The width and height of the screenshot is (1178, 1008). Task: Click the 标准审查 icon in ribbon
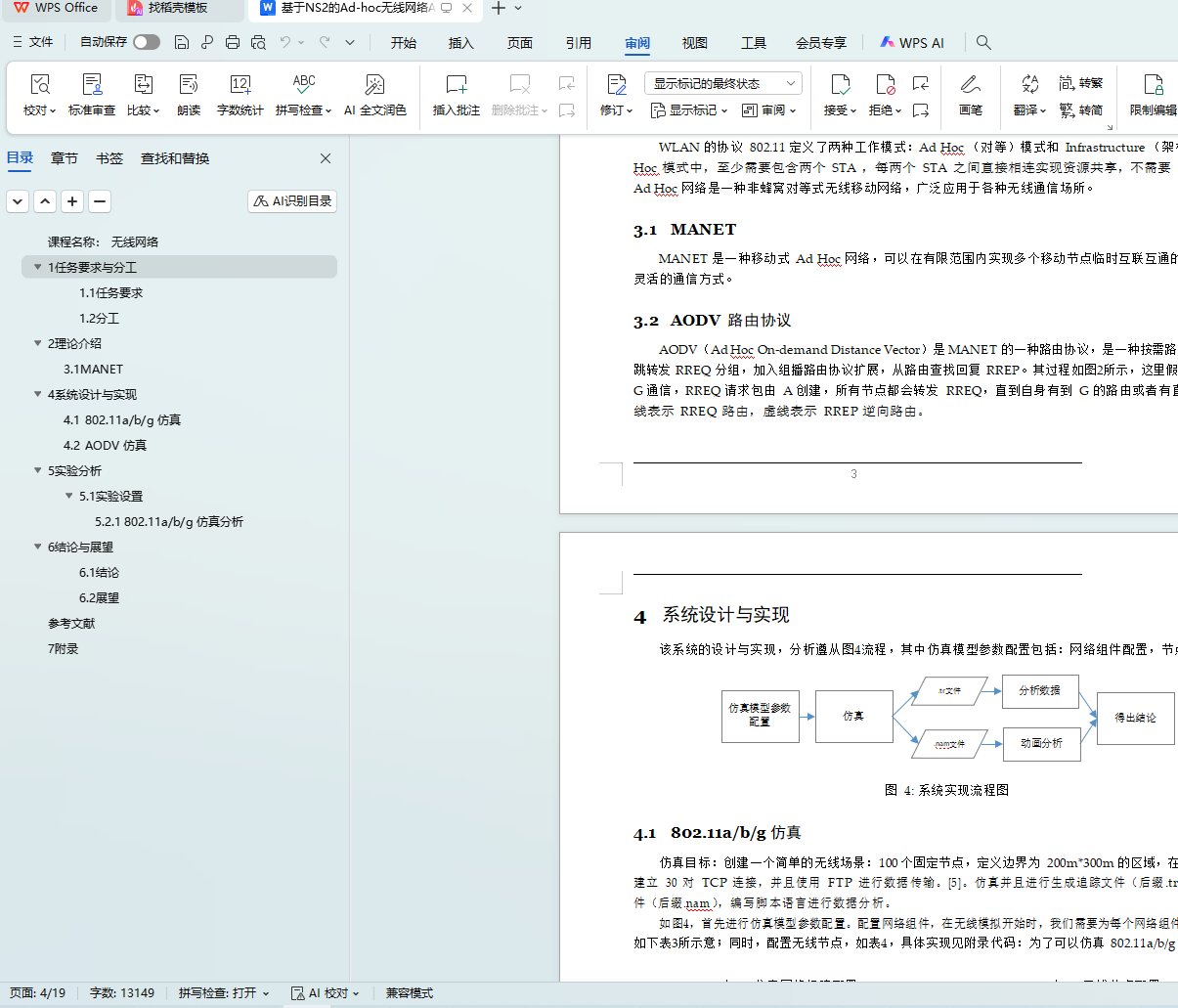click(92, 85)
